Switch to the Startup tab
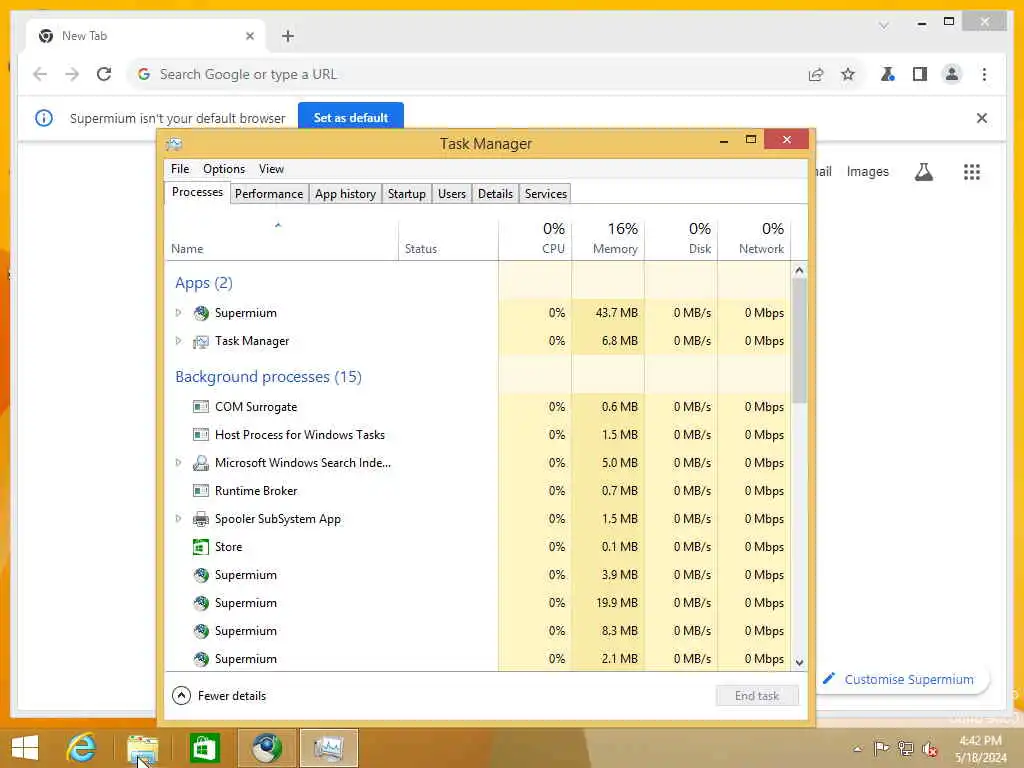The height and width of the screenshot is (768, 1024). coord(406,194)
